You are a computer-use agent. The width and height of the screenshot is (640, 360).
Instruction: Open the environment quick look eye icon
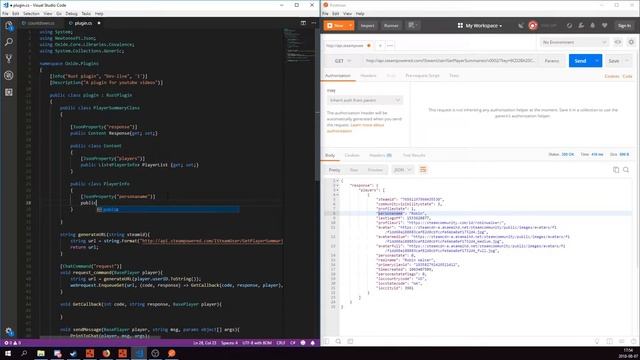618,42
